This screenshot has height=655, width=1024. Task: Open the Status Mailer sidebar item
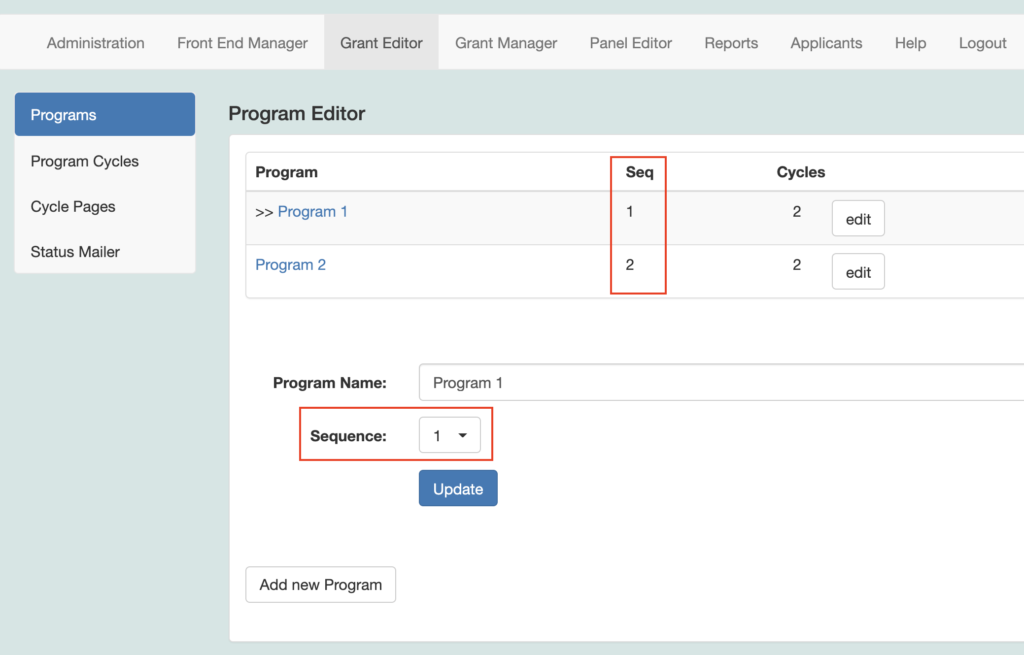tap(75, 252)
